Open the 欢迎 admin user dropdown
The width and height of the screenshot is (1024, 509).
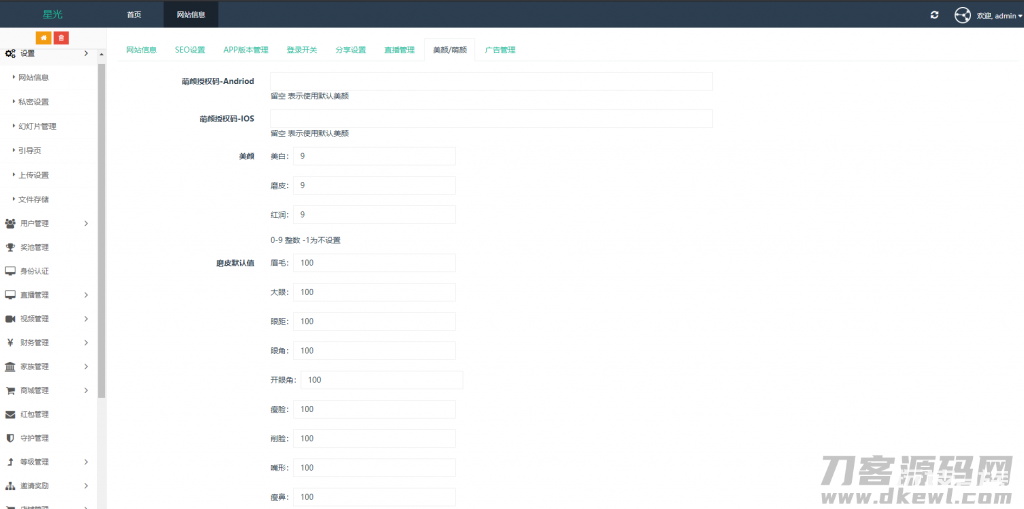pyautogui.click(x=999, y=16)
